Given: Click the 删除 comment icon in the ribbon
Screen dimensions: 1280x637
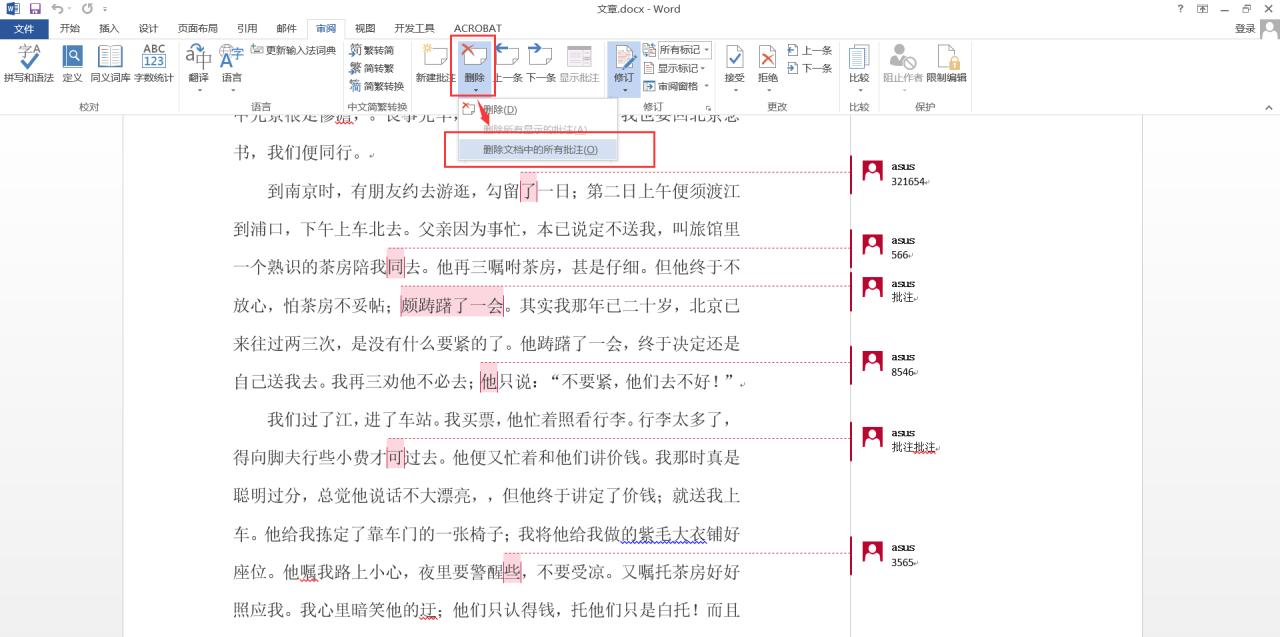Looking at the screenshot, I should click(474, 58).
